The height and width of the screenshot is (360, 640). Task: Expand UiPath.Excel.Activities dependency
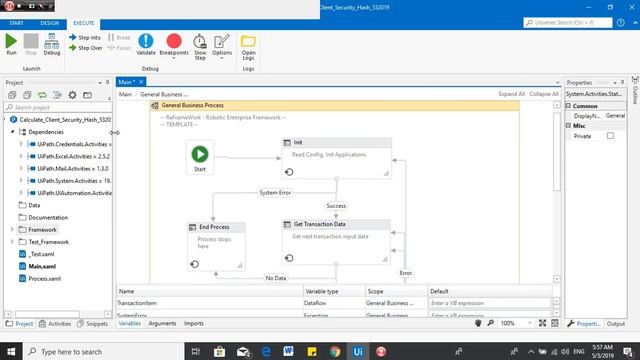tap(21, 156)
